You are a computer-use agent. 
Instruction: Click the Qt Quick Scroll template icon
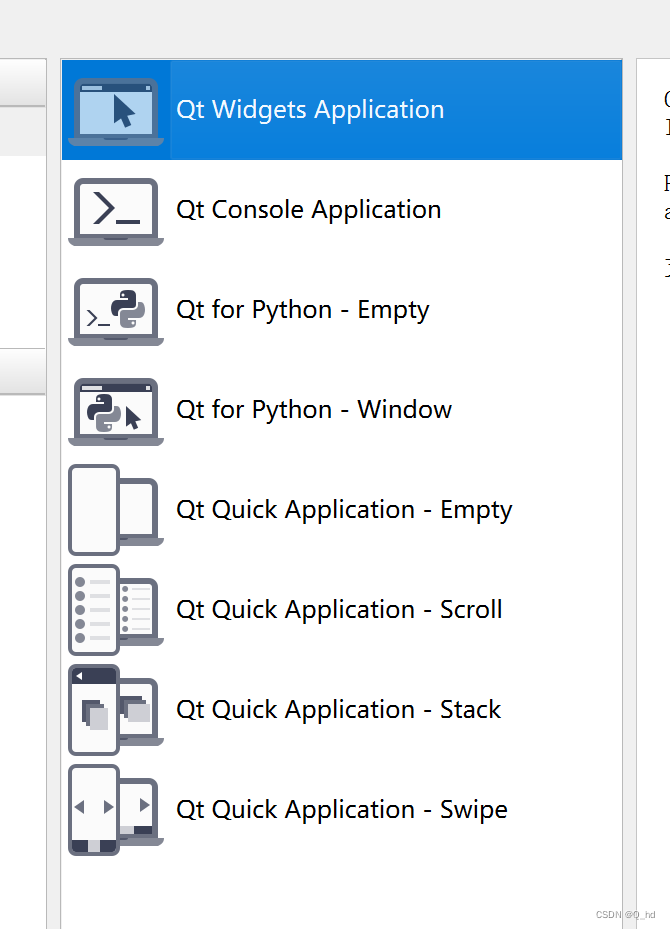click(x=116, y=610)
